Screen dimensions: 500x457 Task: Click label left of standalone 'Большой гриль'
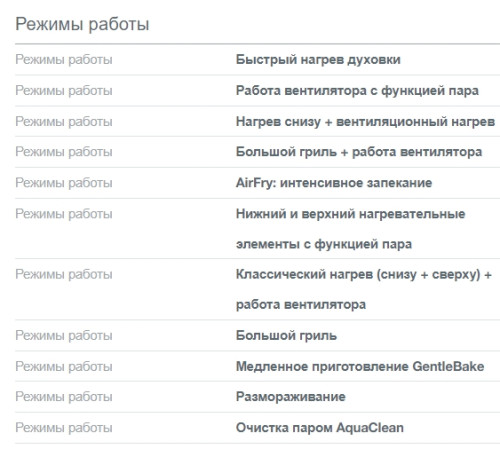[64, 336]
